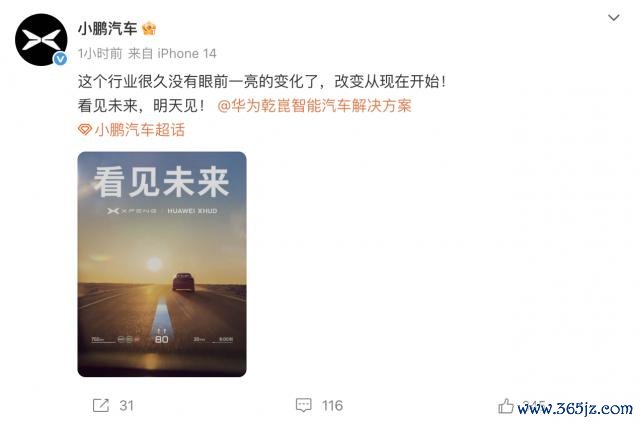Open the 看见未来 poster image
Viewport: 640px width, 424px height.
pyautogui.click(x=162, y=264)
